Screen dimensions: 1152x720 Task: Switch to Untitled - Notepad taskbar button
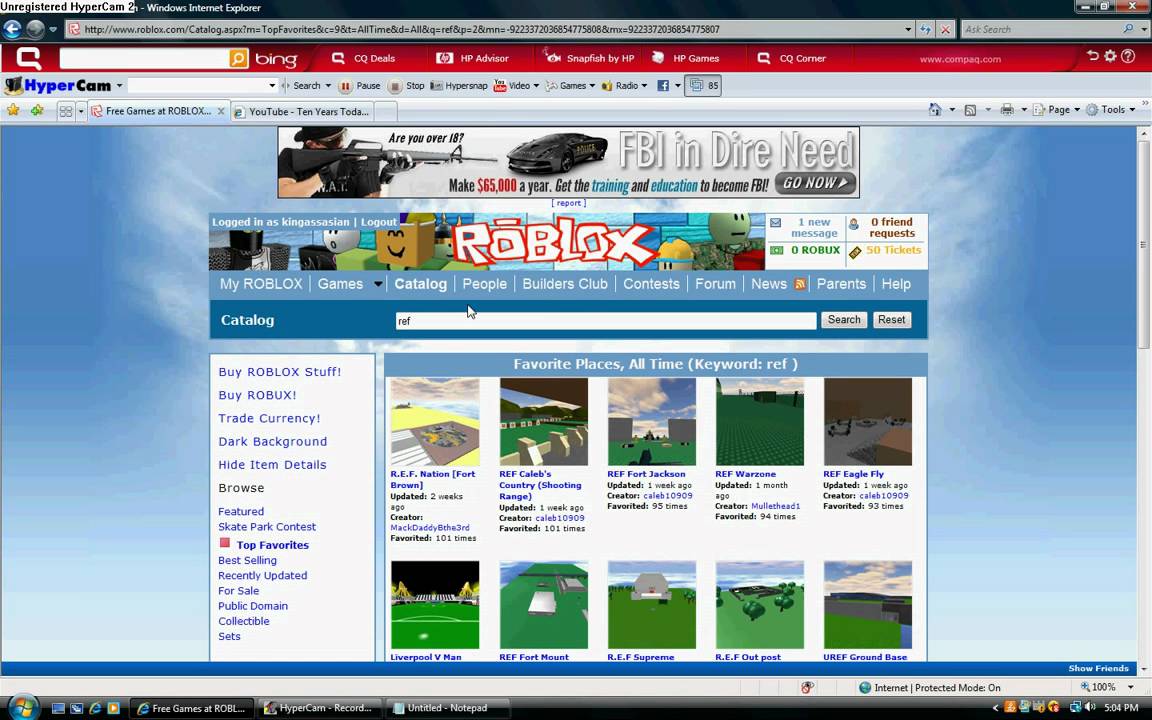point(447,708)
